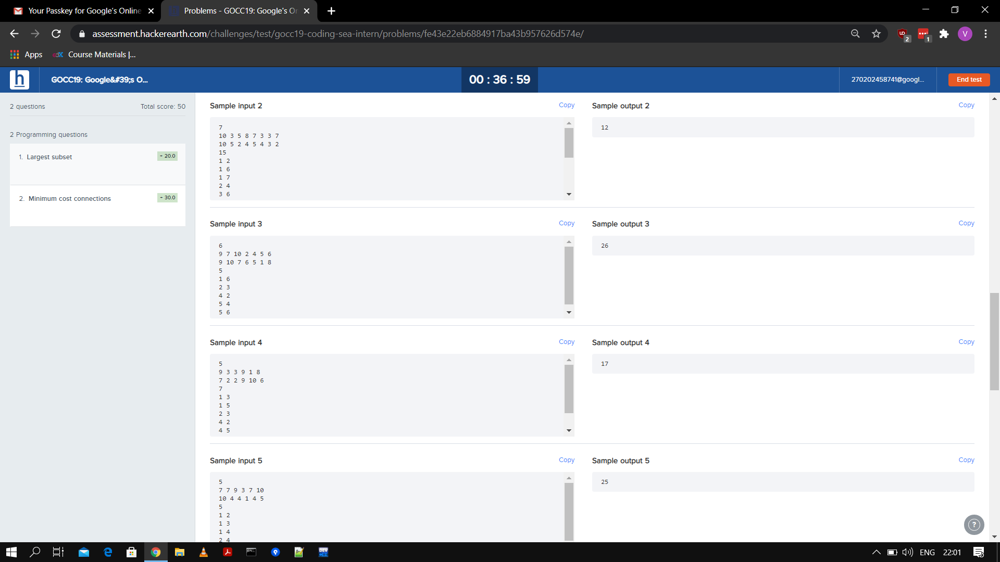Click Sample input 2 scrollbar up arrow
Screen dimensions: 1000x562
pos(569,123)
